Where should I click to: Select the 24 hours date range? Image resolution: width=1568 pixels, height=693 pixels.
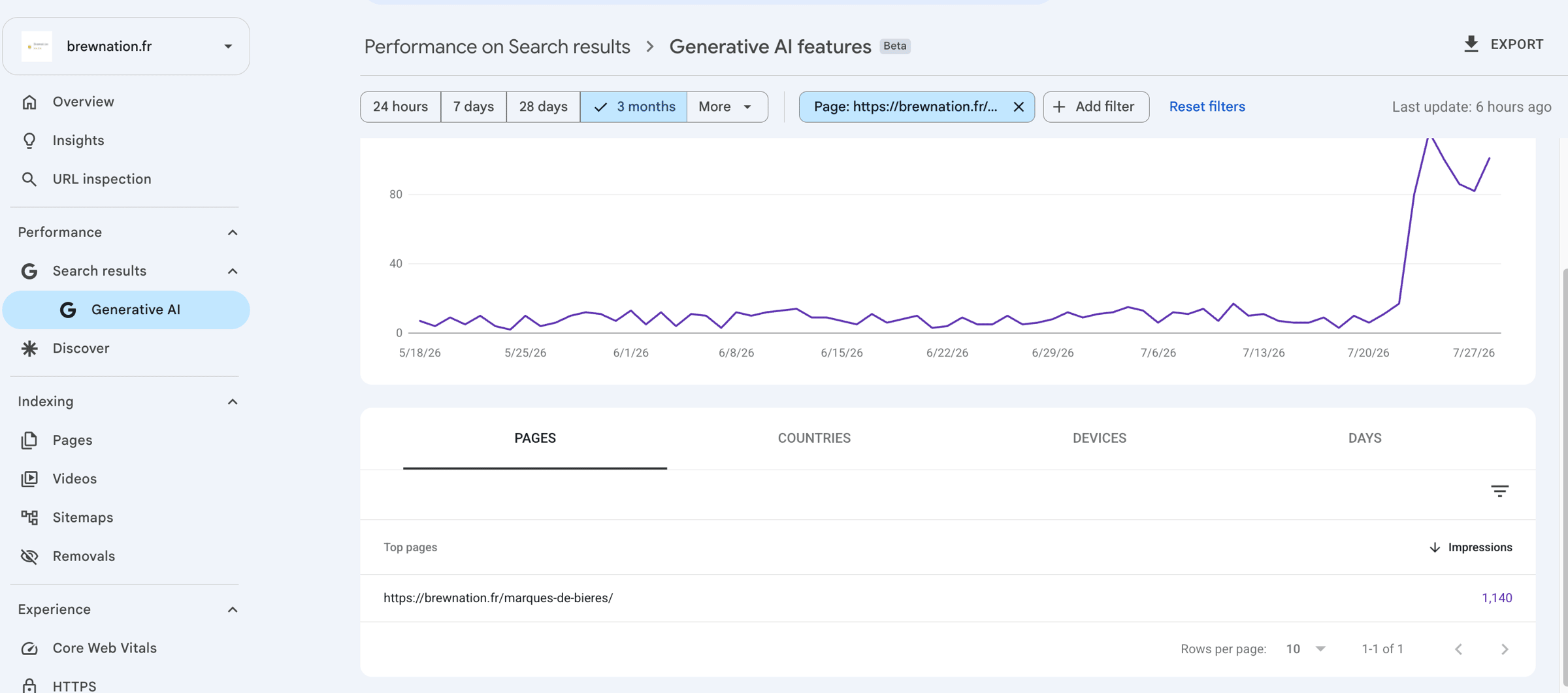pos(400,106)
